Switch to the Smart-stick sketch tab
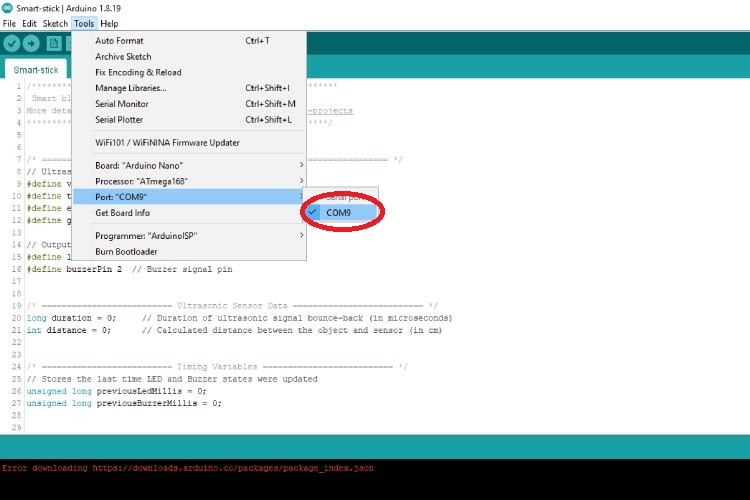 (x=36, y=70)
